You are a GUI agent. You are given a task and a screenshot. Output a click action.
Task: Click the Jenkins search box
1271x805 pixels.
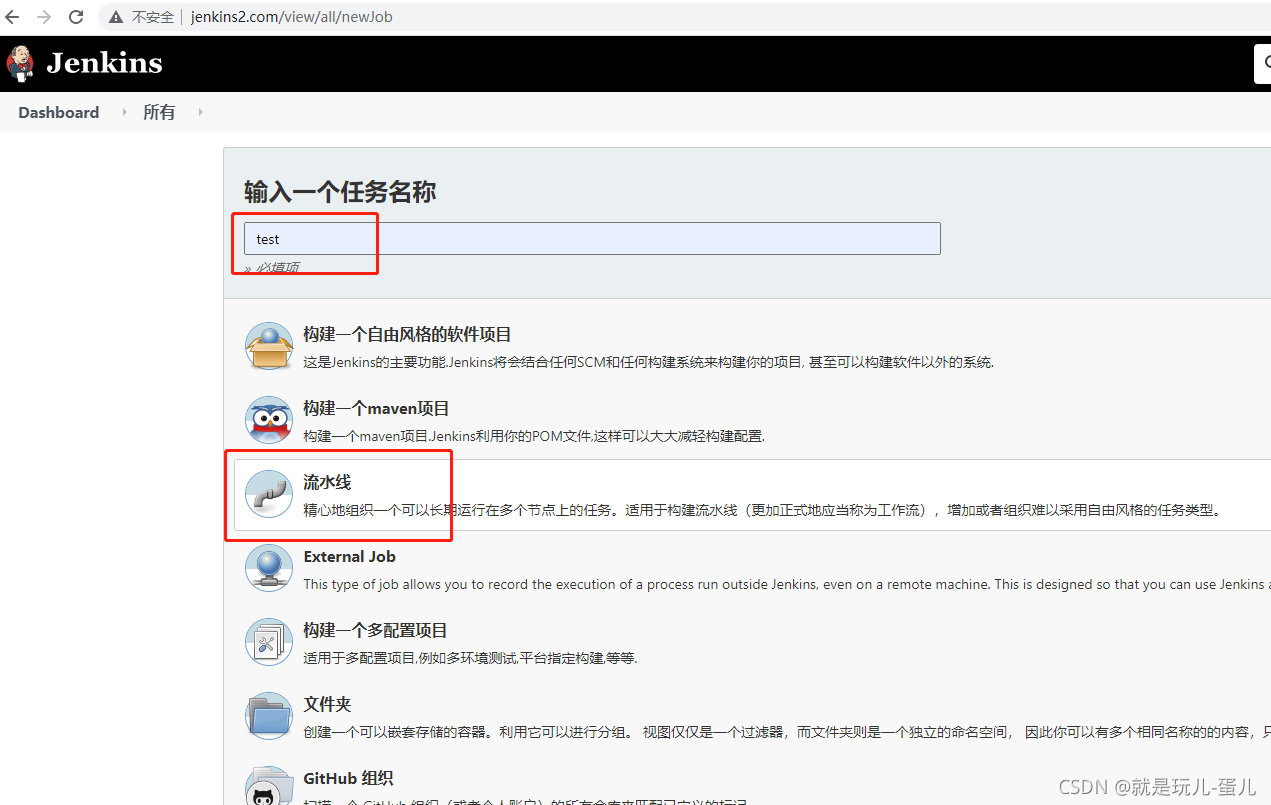(x=1263, y=63)
